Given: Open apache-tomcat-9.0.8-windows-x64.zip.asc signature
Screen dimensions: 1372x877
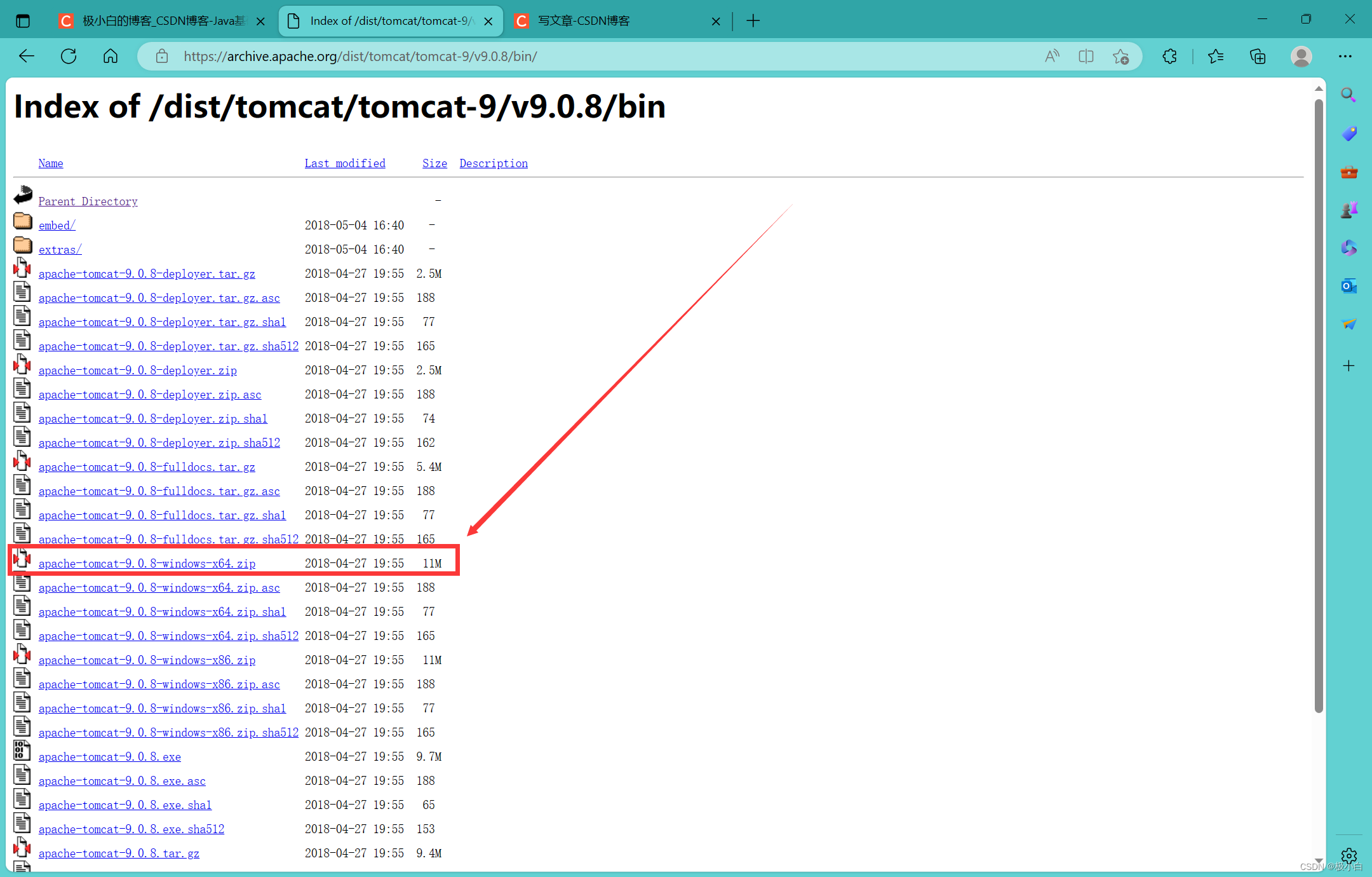Looking at the screenshot, I should point(159,588).
